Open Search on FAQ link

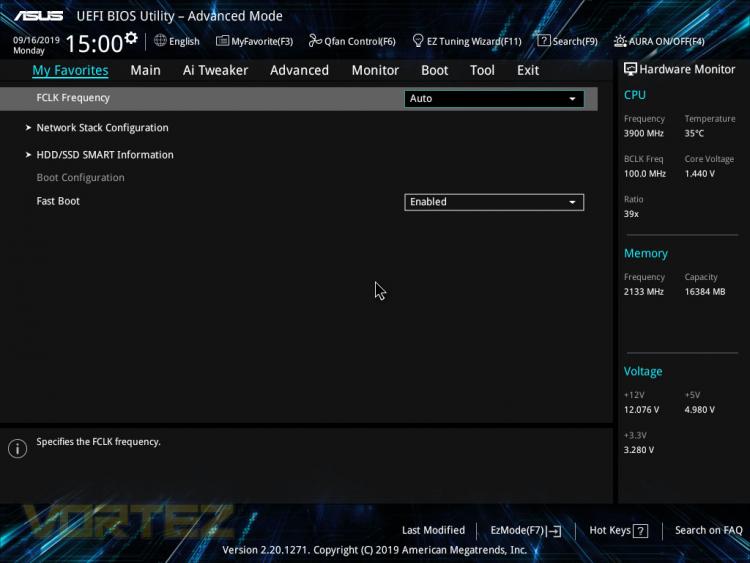[708, 530]
